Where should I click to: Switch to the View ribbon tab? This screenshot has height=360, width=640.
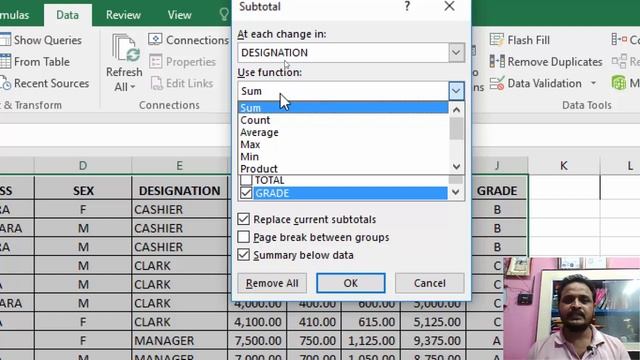pyautogui.click(x=179, y=15)
